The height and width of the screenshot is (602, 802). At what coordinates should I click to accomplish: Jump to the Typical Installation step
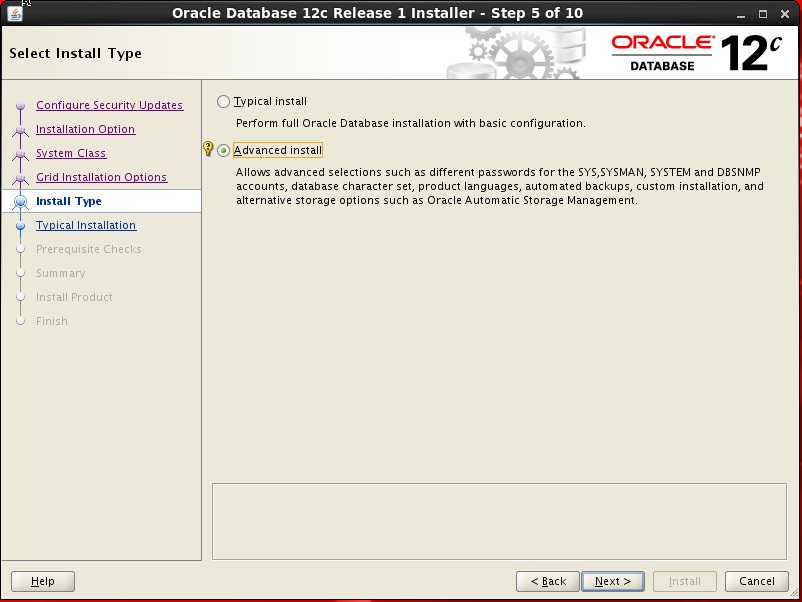[86, 225]
